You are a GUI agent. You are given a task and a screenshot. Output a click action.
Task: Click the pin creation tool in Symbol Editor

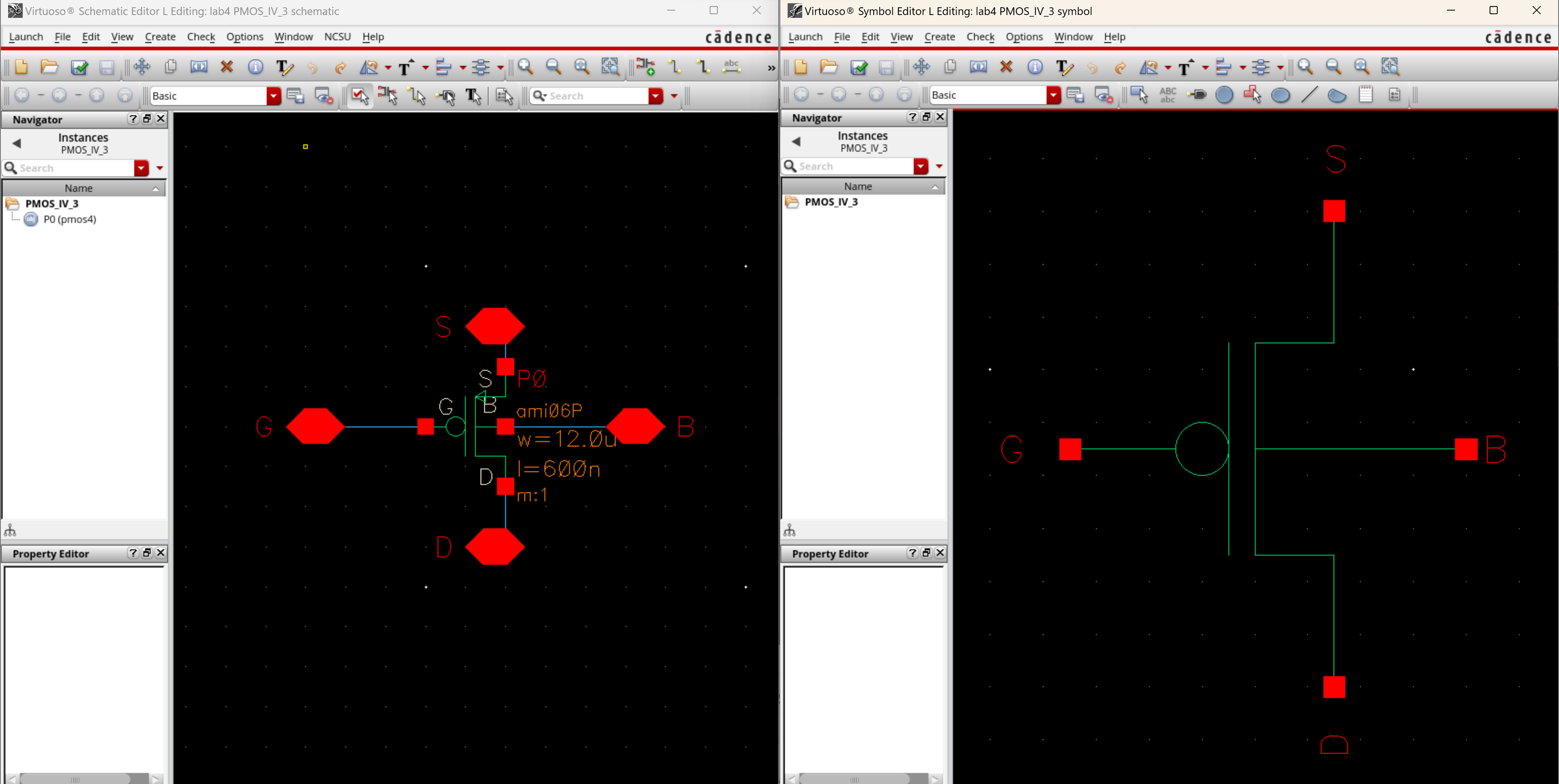(x=1196, y=95)
